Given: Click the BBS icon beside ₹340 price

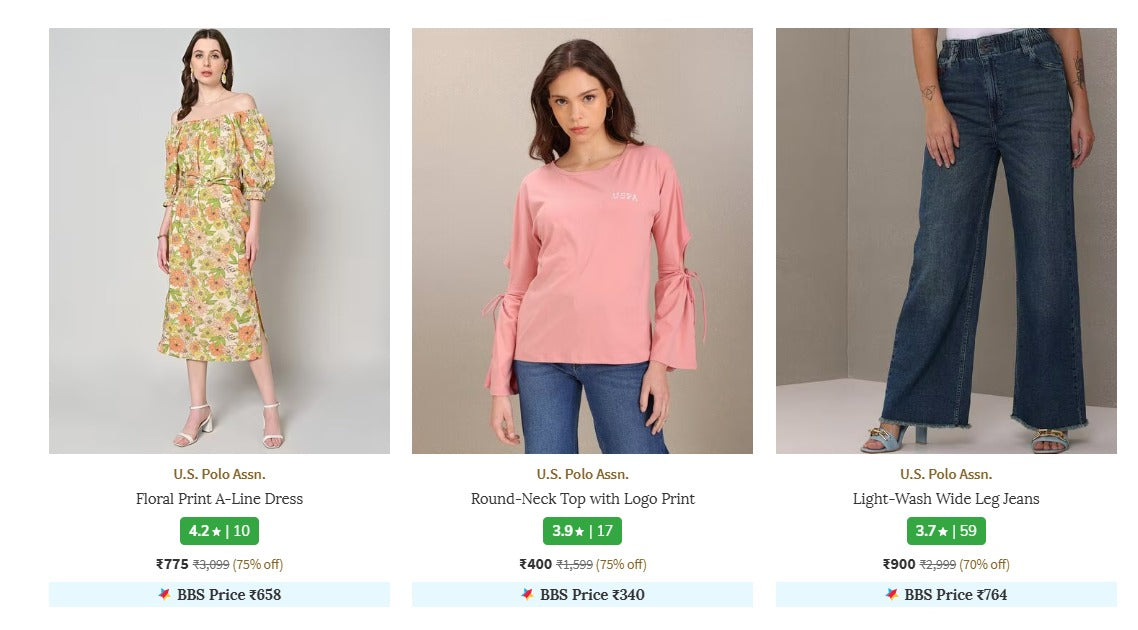Looking at the screenshot, I should pos(527,594).
